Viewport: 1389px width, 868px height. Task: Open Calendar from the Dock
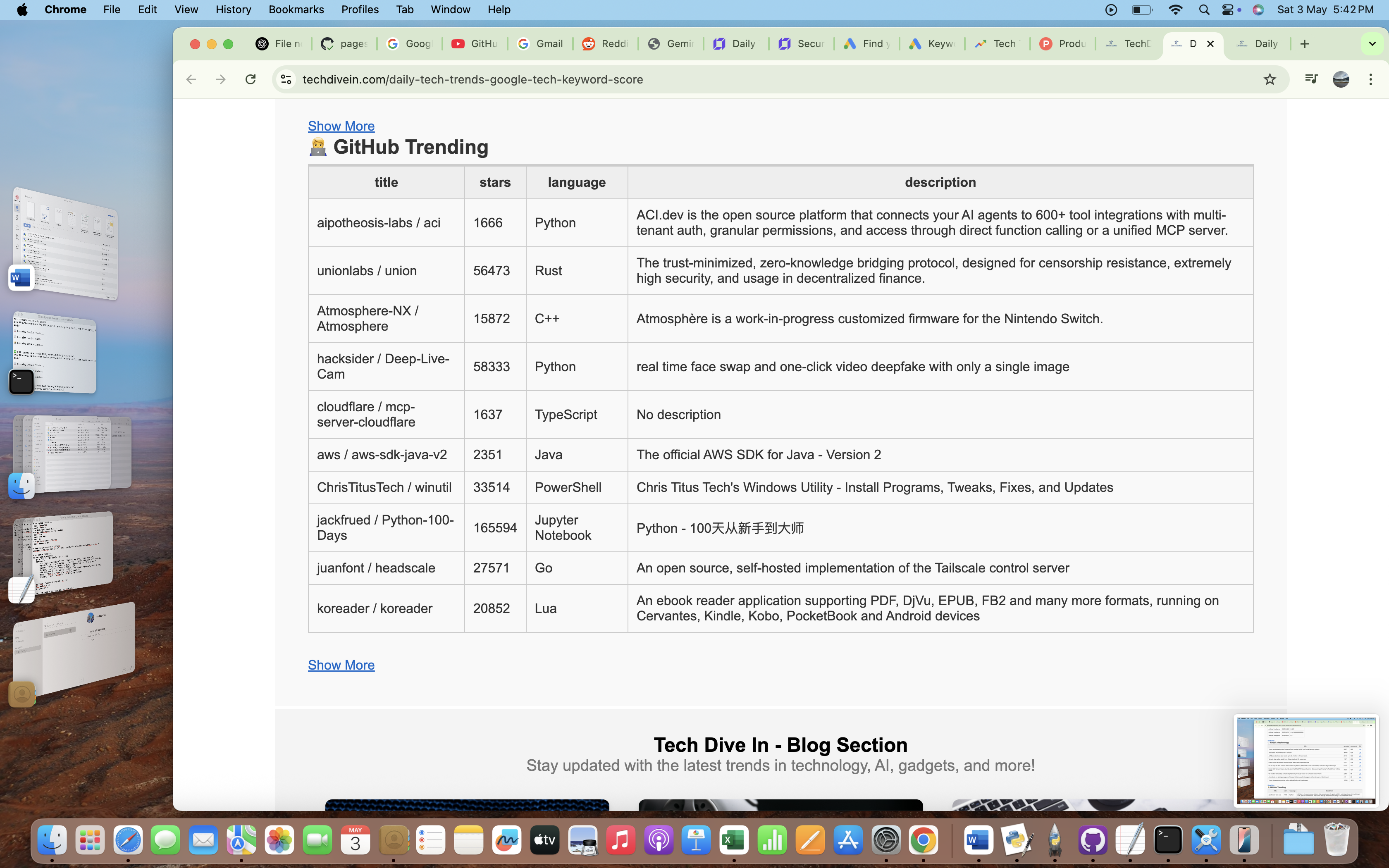[x=355, y=840]
